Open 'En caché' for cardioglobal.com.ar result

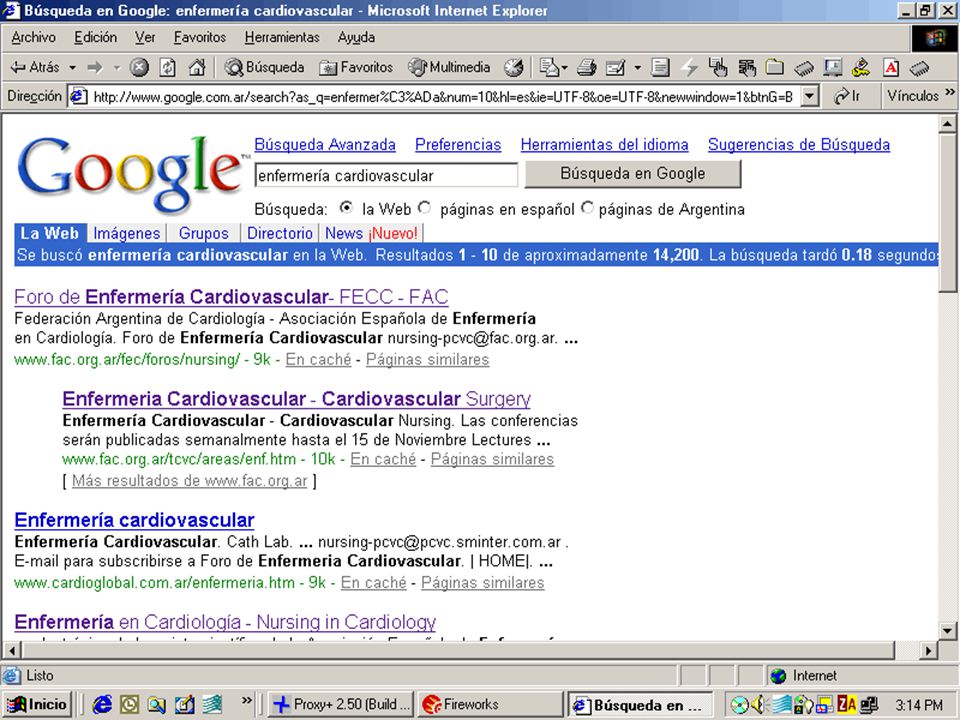(373, 583)
